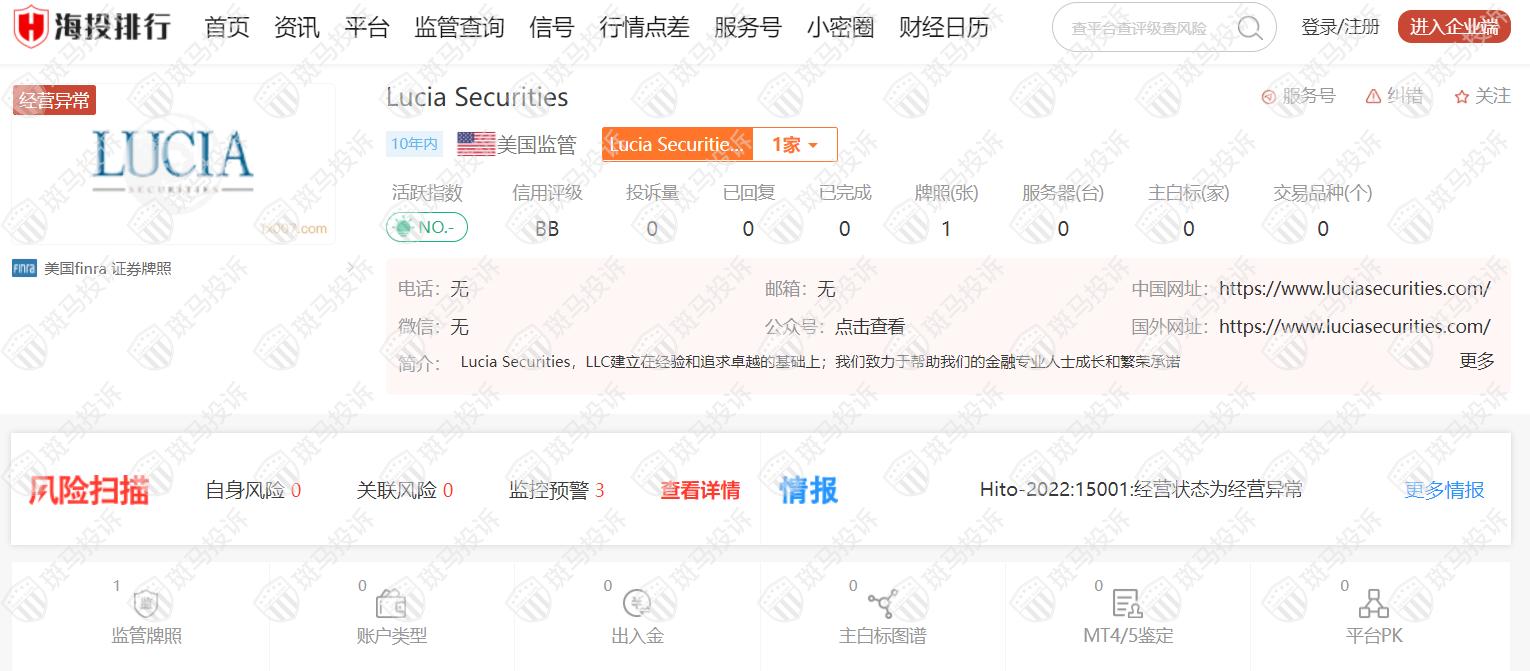1530x671 pixels.
Task: Click the 纠错 warning icon
Action: (x=1373, y=96)
